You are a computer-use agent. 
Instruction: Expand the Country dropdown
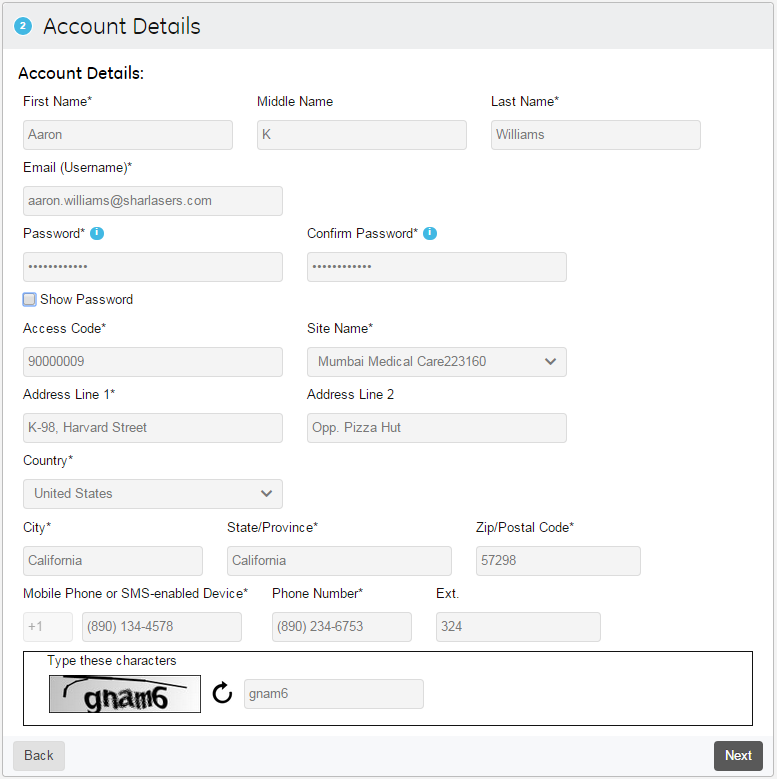[153, 494]
